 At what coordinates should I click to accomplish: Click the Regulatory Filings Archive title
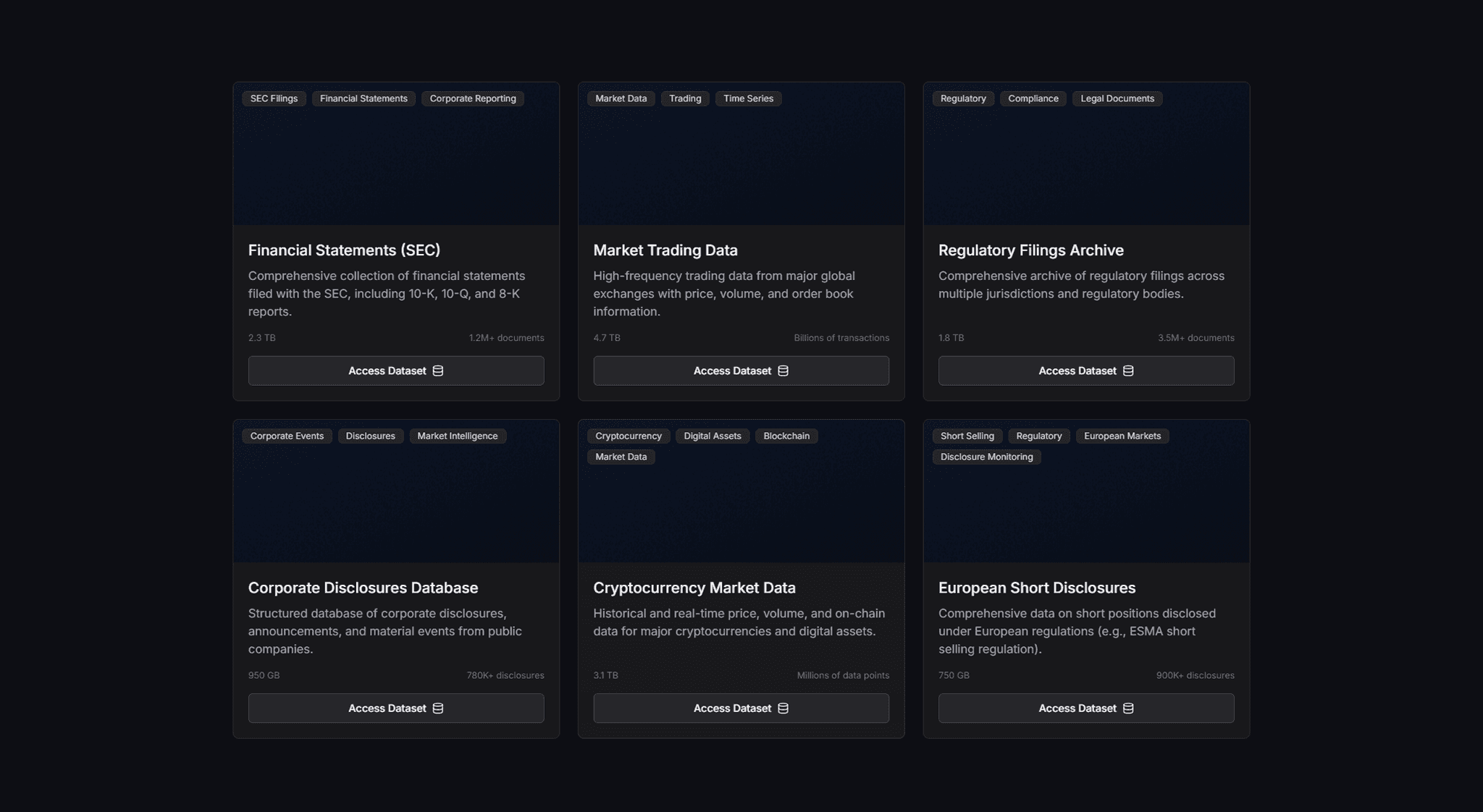coord(1031,250)
